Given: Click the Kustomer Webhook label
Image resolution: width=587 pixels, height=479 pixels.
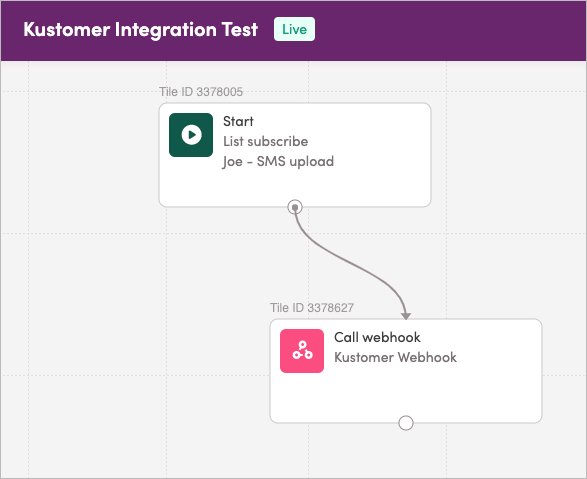Looking at the screenshot, I should point(395,357).
